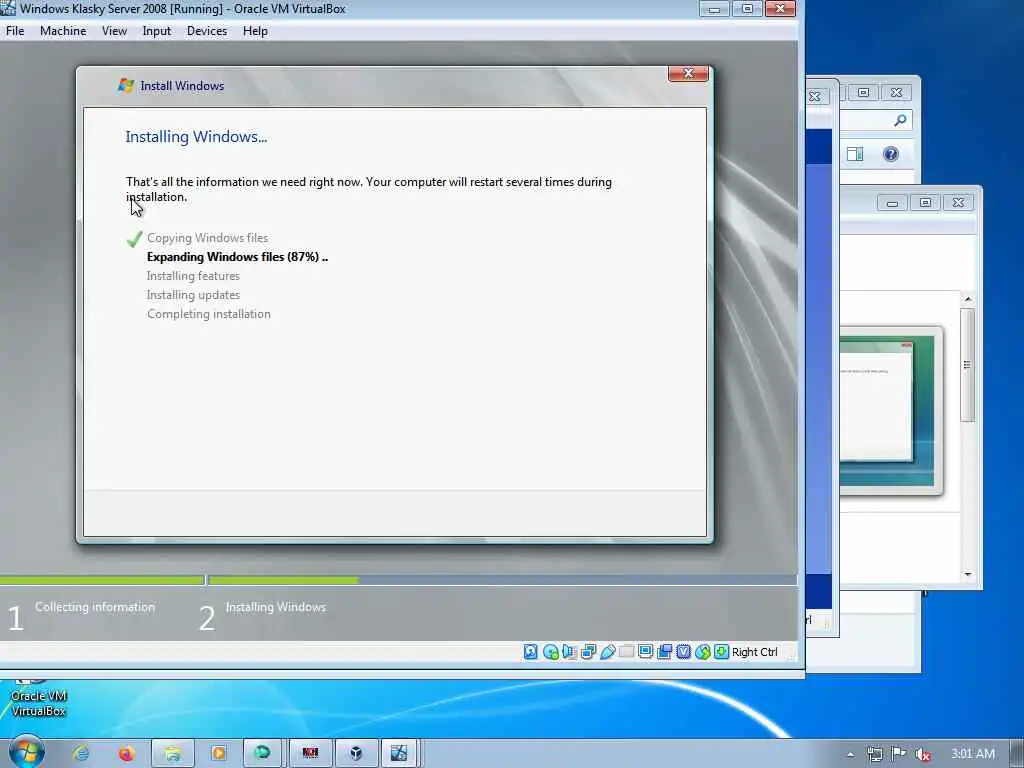Close the Install Windows dialog

pyautogui.click(x=688, y=73)
